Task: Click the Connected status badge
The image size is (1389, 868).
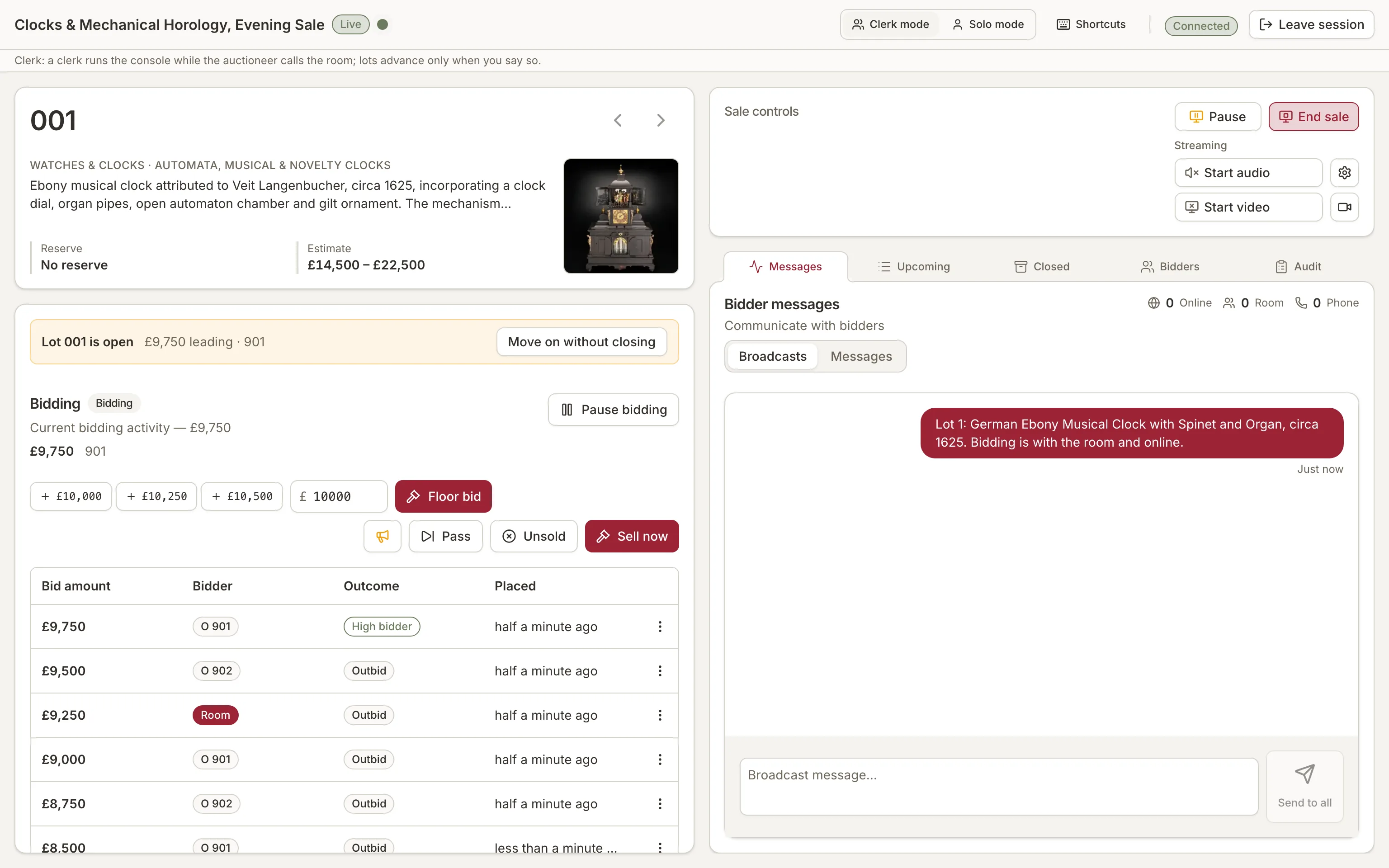Action: 1201,26
